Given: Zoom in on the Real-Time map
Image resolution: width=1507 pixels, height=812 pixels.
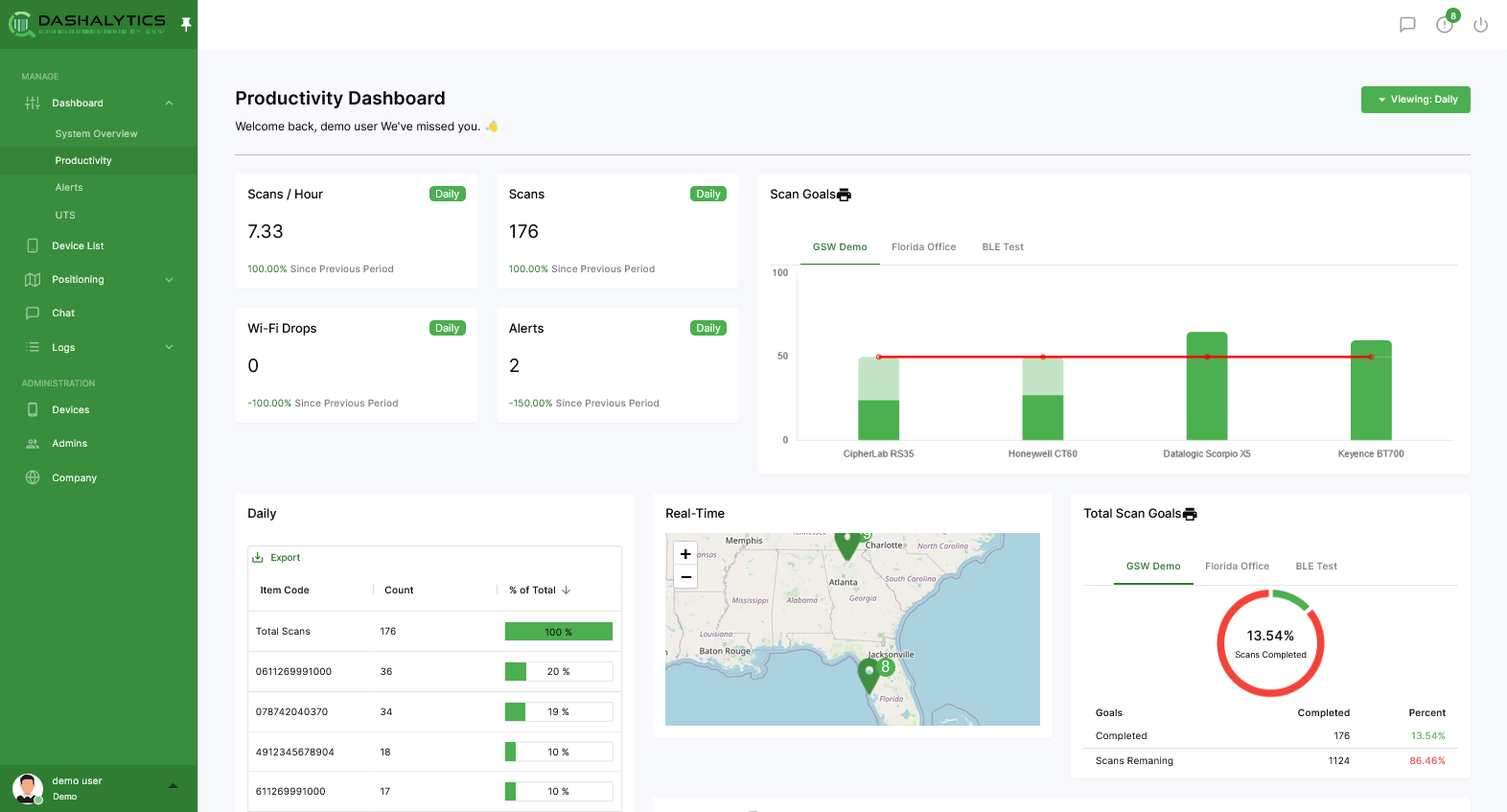Looking at the screenshot, I should click(685, 554).
